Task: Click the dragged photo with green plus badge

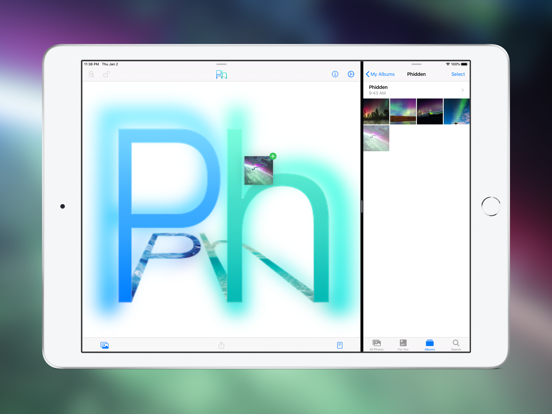Action: 259,170
